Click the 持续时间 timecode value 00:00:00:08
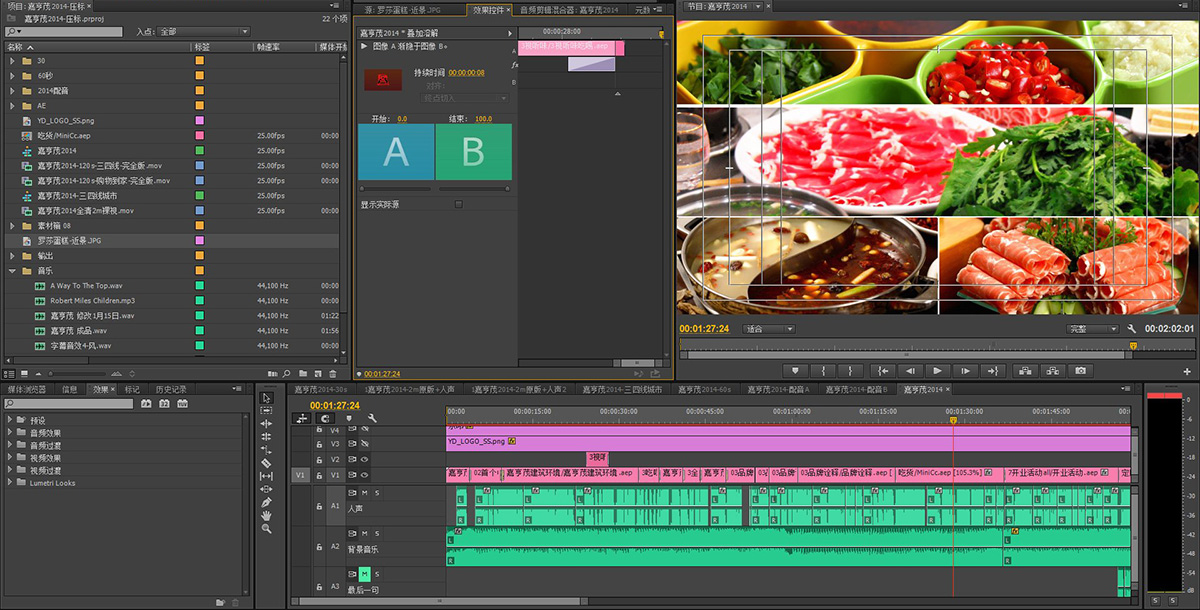 point(466,73)
